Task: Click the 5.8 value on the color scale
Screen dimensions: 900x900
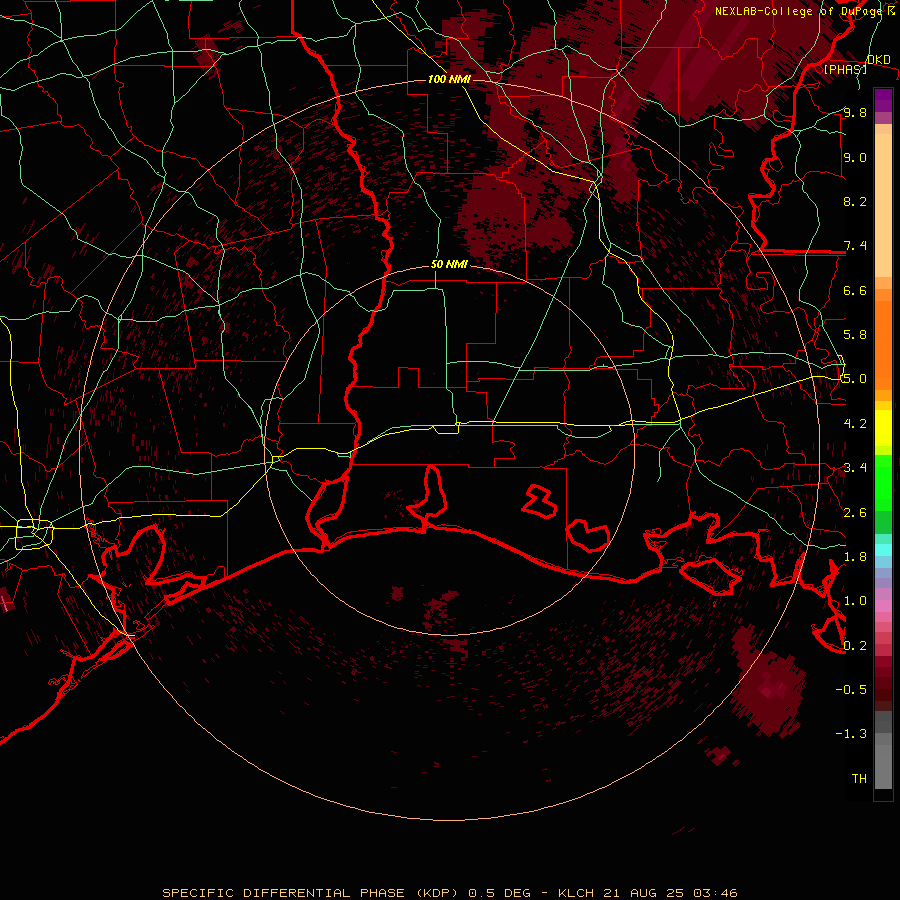Action: pyautogui.click(x=855, y=335)
